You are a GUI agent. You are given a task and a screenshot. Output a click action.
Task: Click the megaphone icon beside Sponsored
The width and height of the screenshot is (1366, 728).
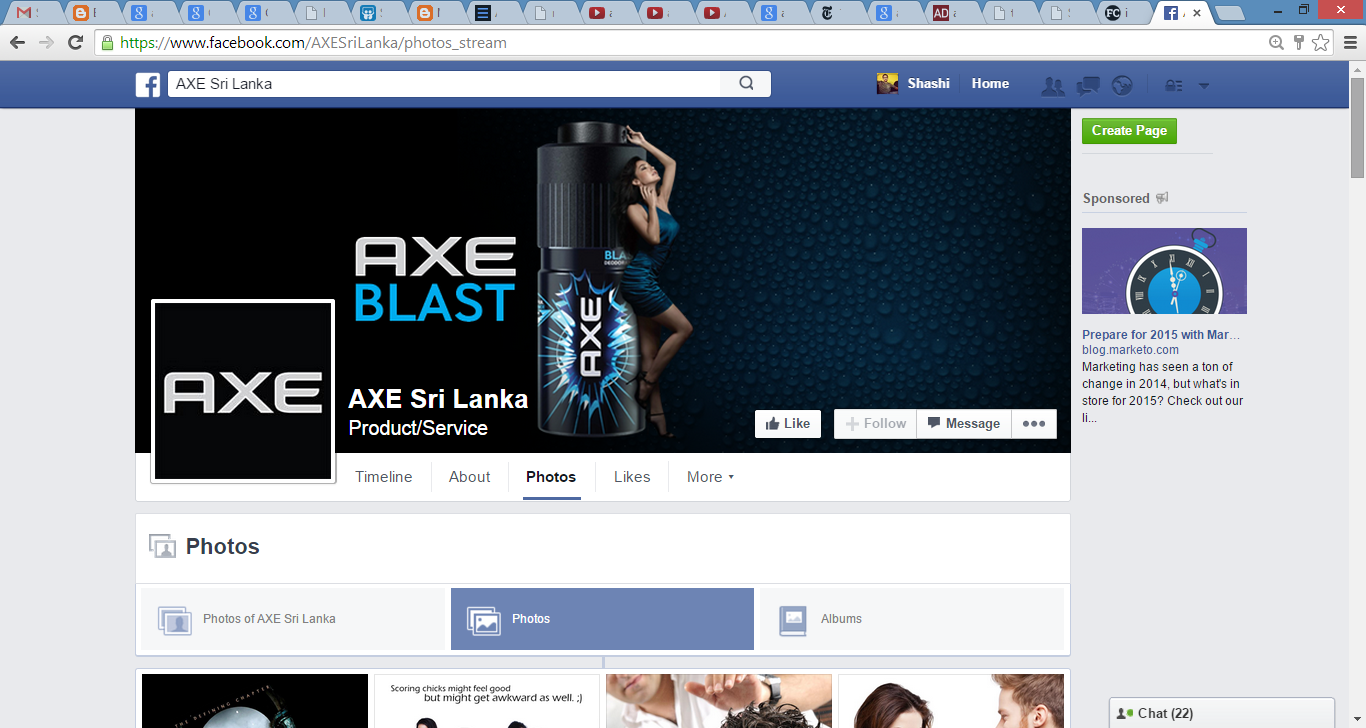(x=1162, y=198)
